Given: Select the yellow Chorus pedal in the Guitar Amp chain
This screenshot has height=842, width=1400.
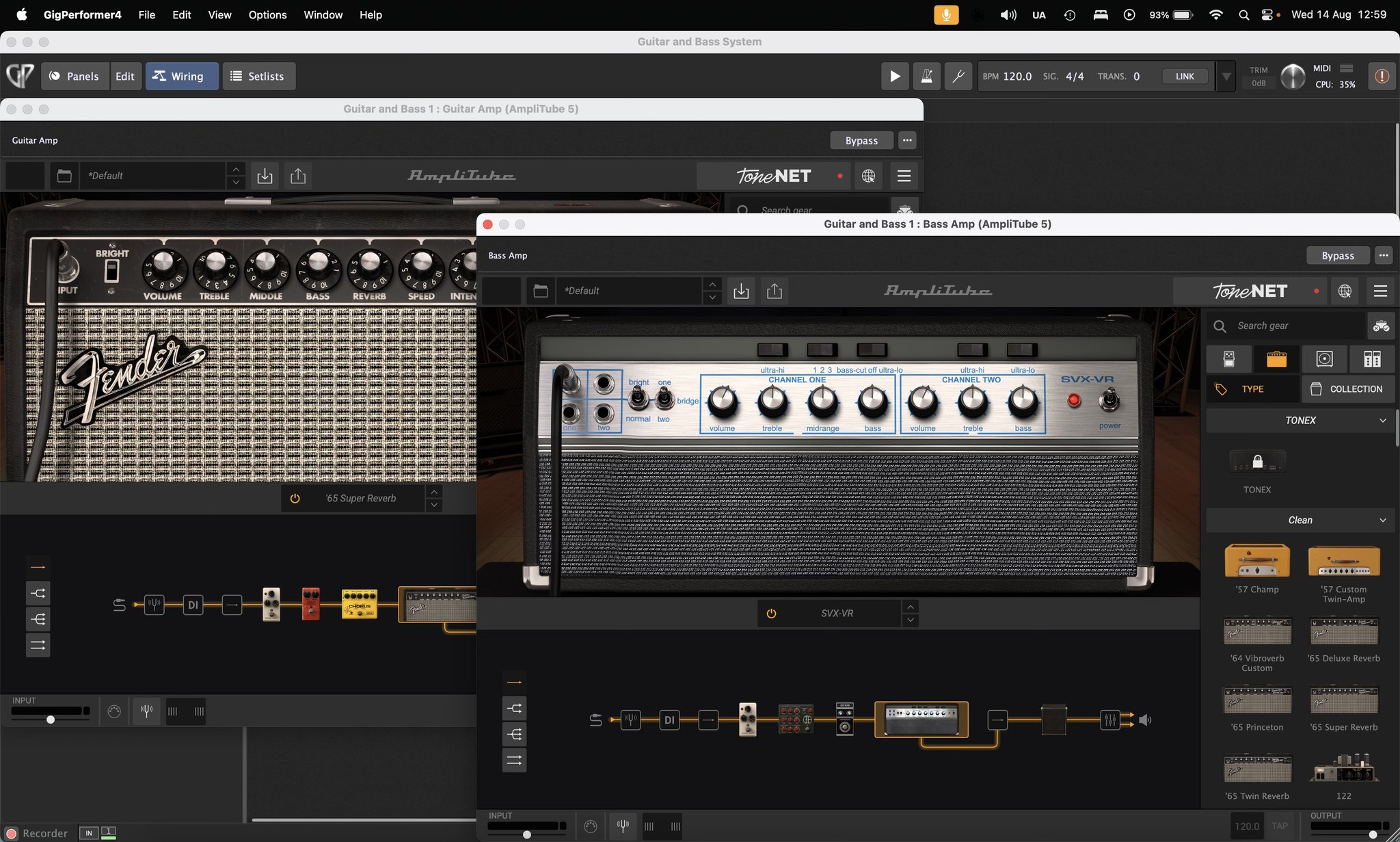Looking at the screenshot, I should point(360,605).
